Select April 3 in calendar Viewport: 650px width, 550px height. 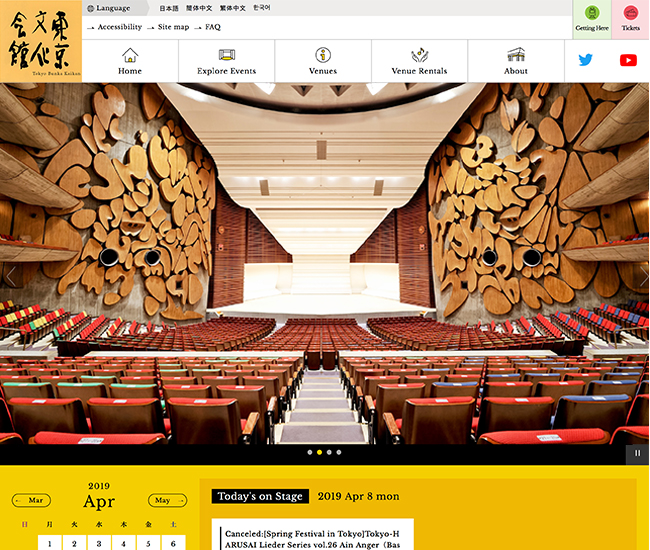[x=99, y=543]
